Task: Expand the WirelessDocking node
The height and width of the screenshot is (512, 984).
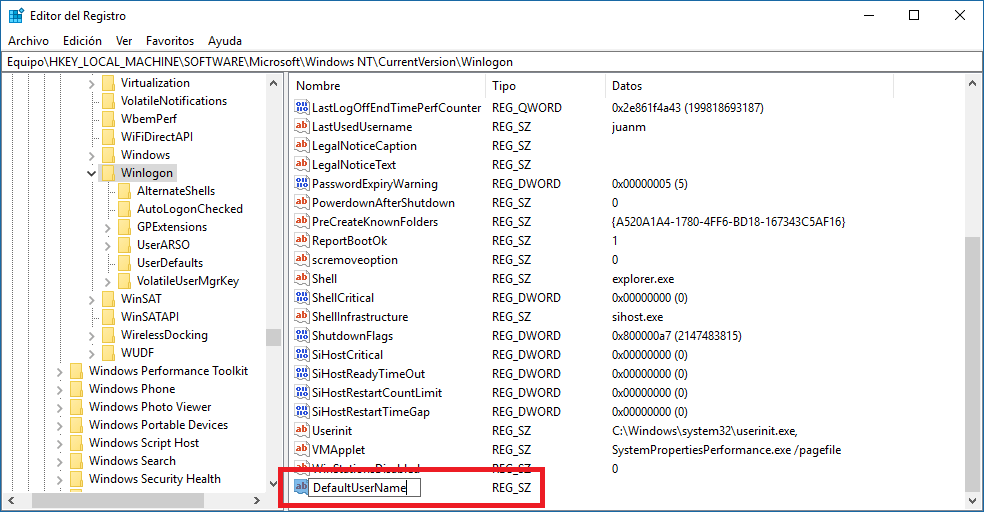Action: coord(92,336)
